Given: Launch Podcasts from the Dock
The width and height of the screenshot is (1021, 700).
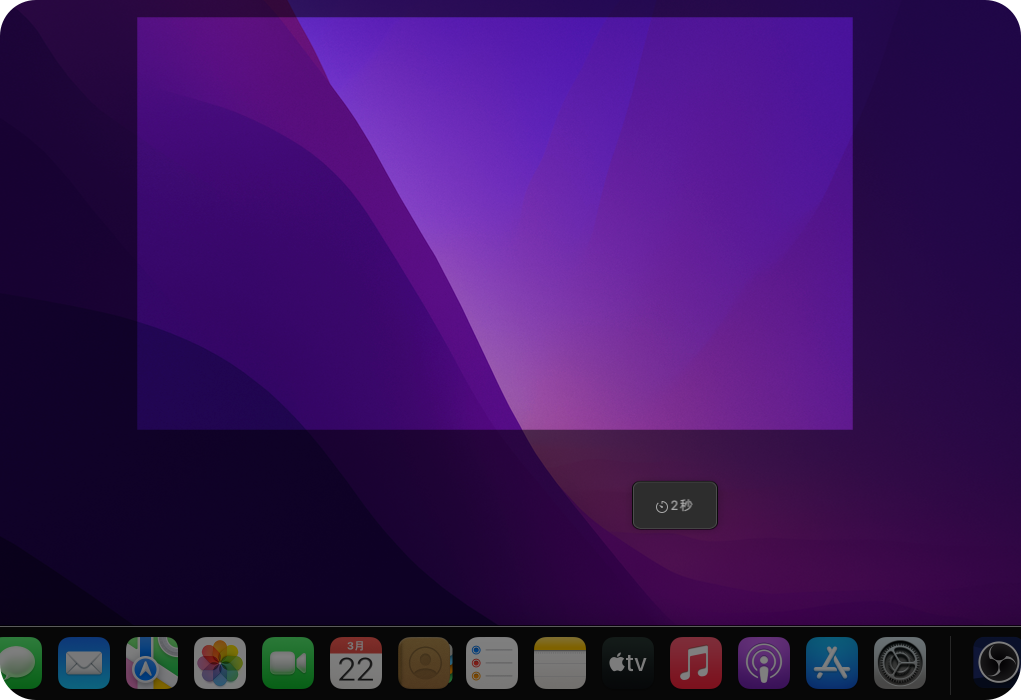Looking at the screenshot, I should pos(764,663).
